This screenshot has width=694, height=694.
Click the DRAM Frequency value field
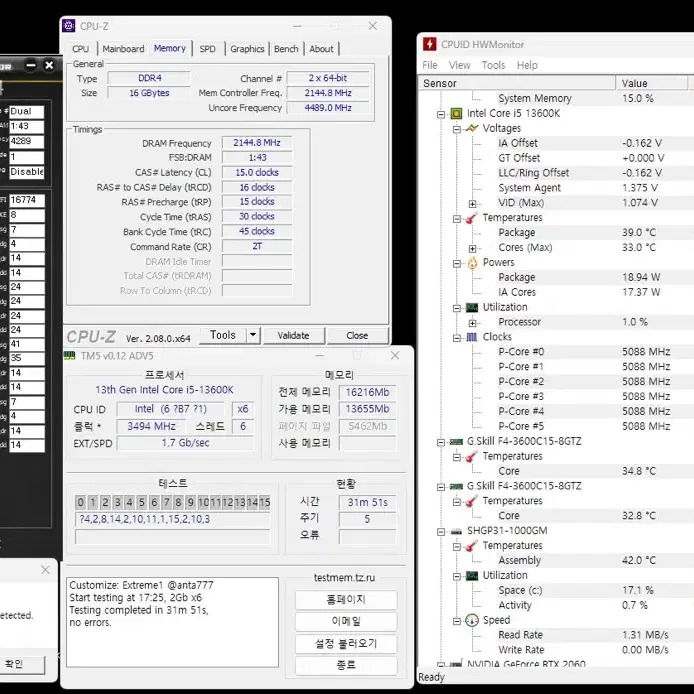point(257,143)
